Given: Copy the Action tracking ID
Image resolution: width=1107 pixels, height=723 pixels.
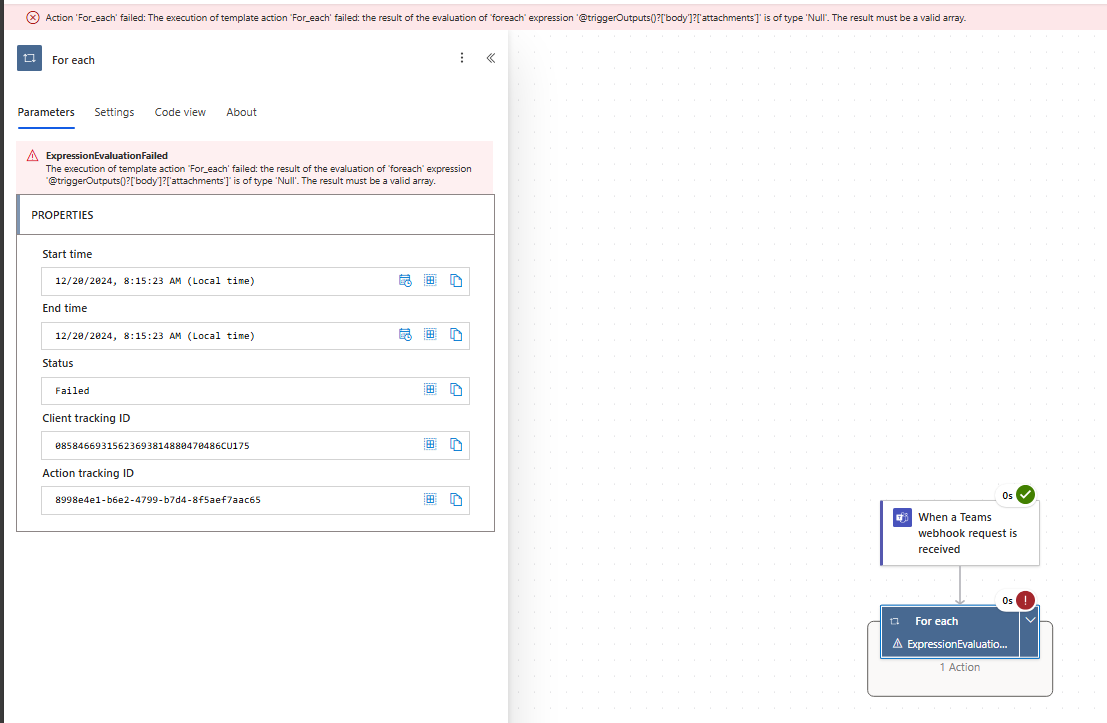Looking at the screenshot, I should [456, 500].
